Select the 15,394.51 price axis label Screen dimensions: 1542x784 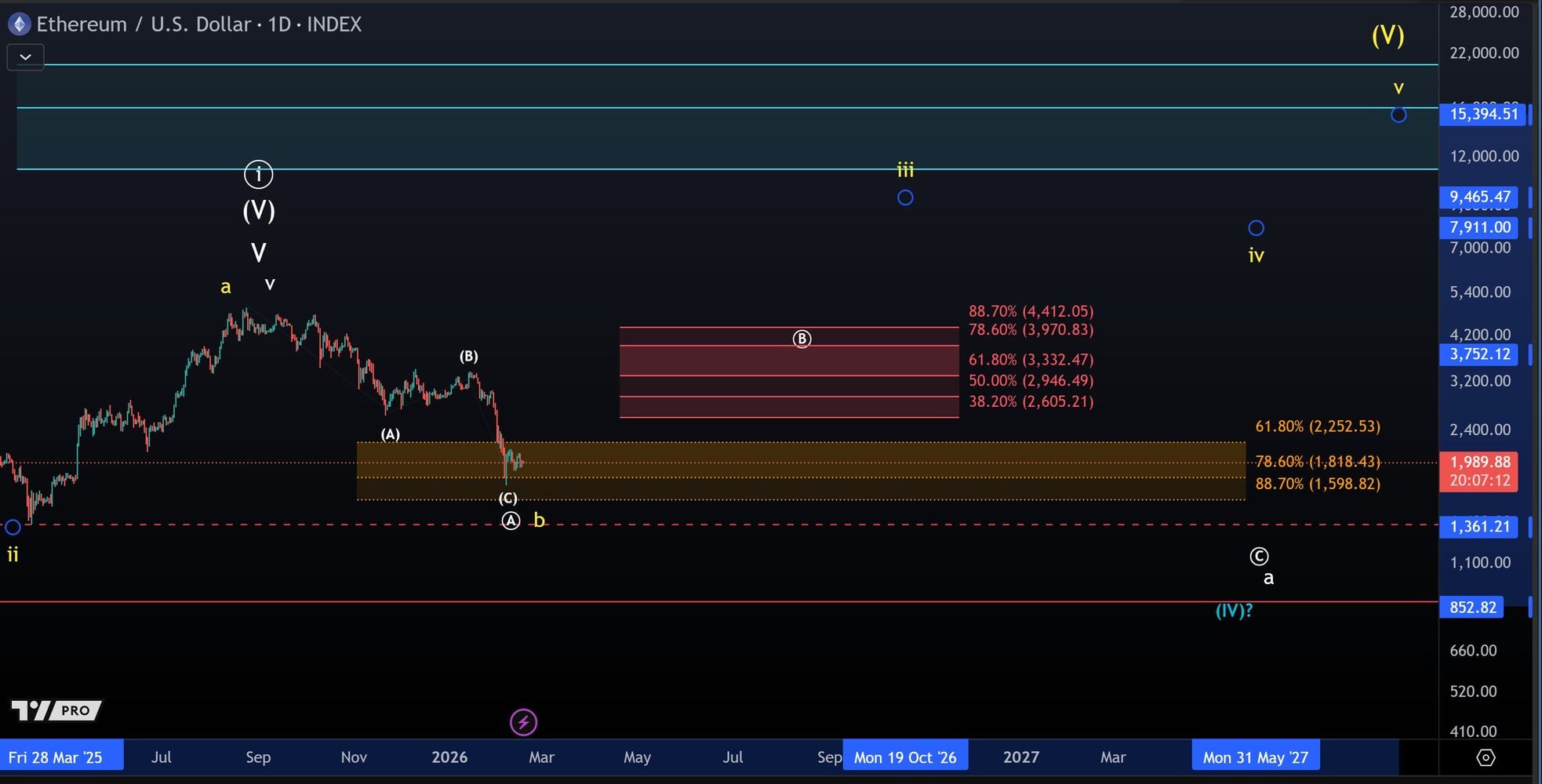coord(1484,114)
